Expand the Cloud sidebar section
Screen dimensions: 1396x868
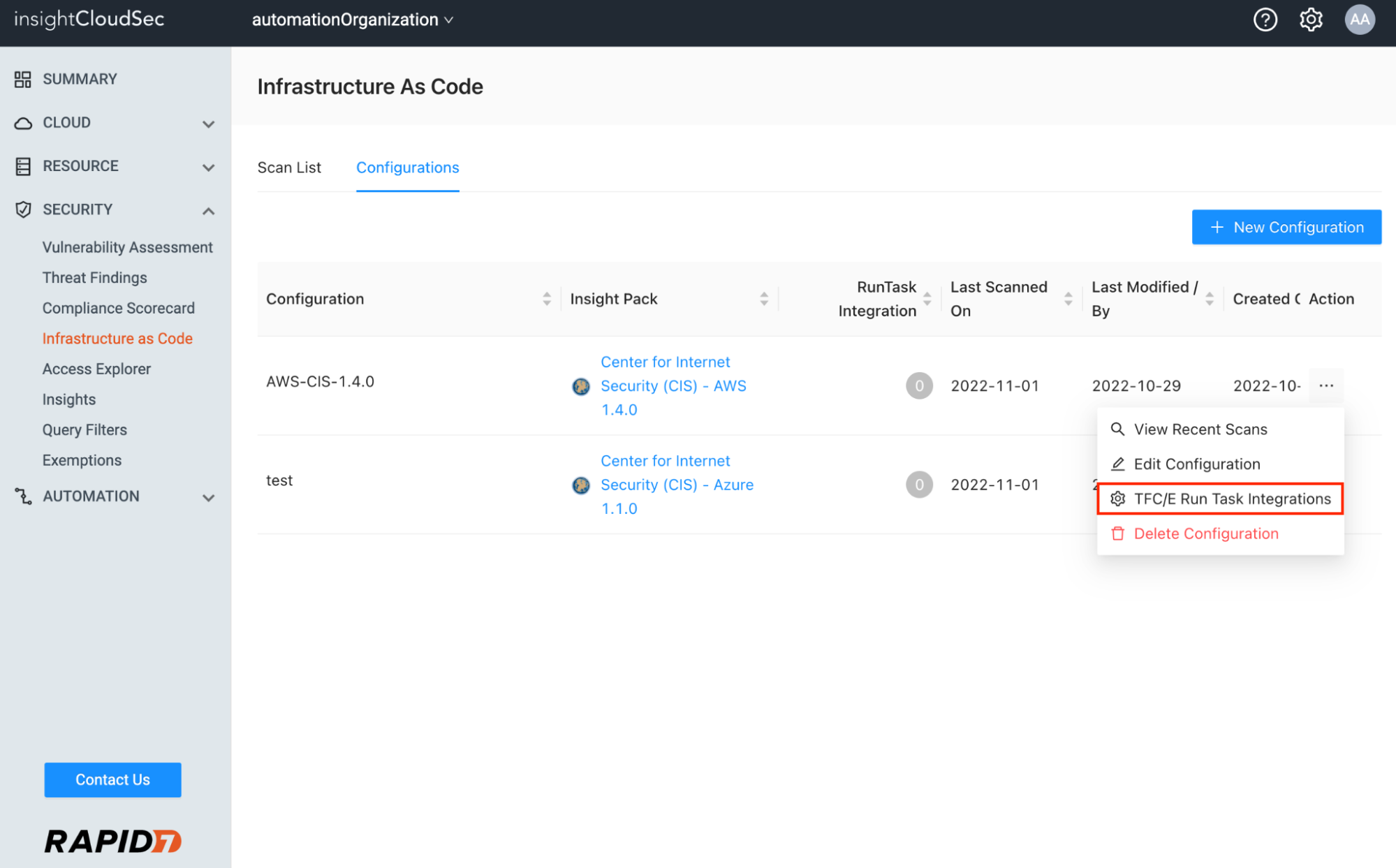pyautogui.click(x=208, y=124)
